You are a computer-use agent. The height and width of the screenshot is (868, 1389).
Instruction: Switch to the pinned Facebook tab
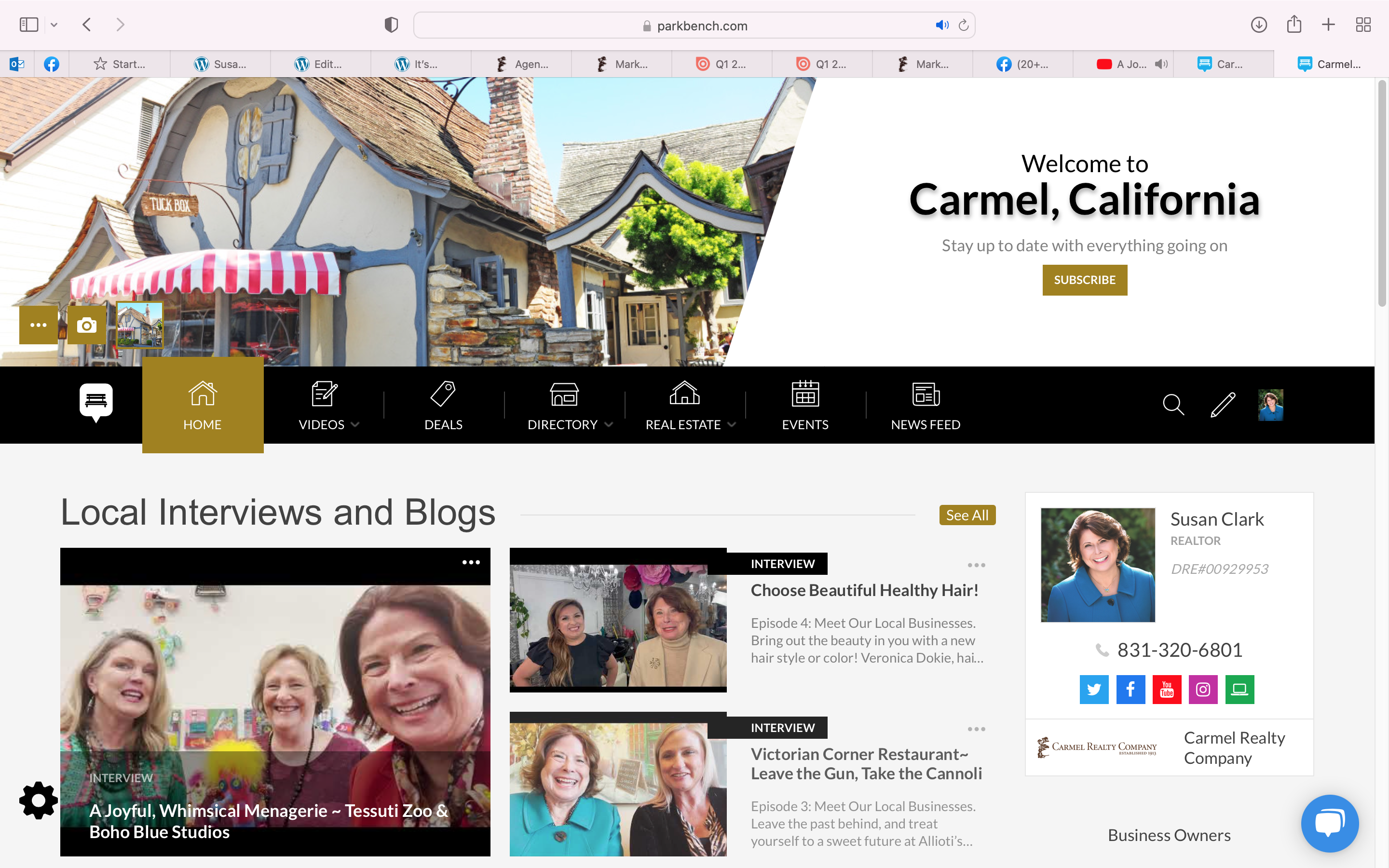click(52, 64)
